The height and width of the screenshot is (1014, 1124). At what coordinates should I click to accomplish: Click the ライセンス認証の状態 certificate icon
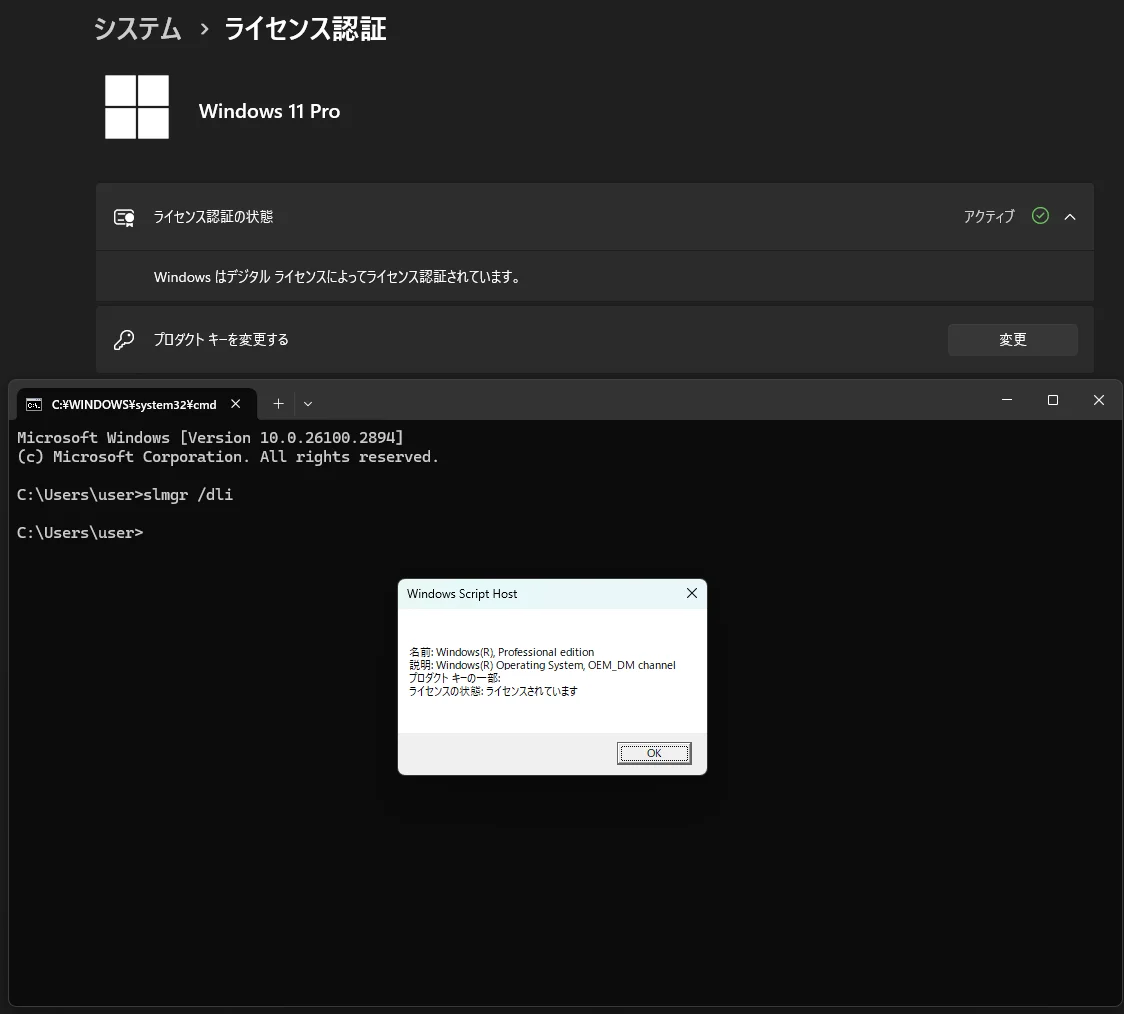click(124, 217)
